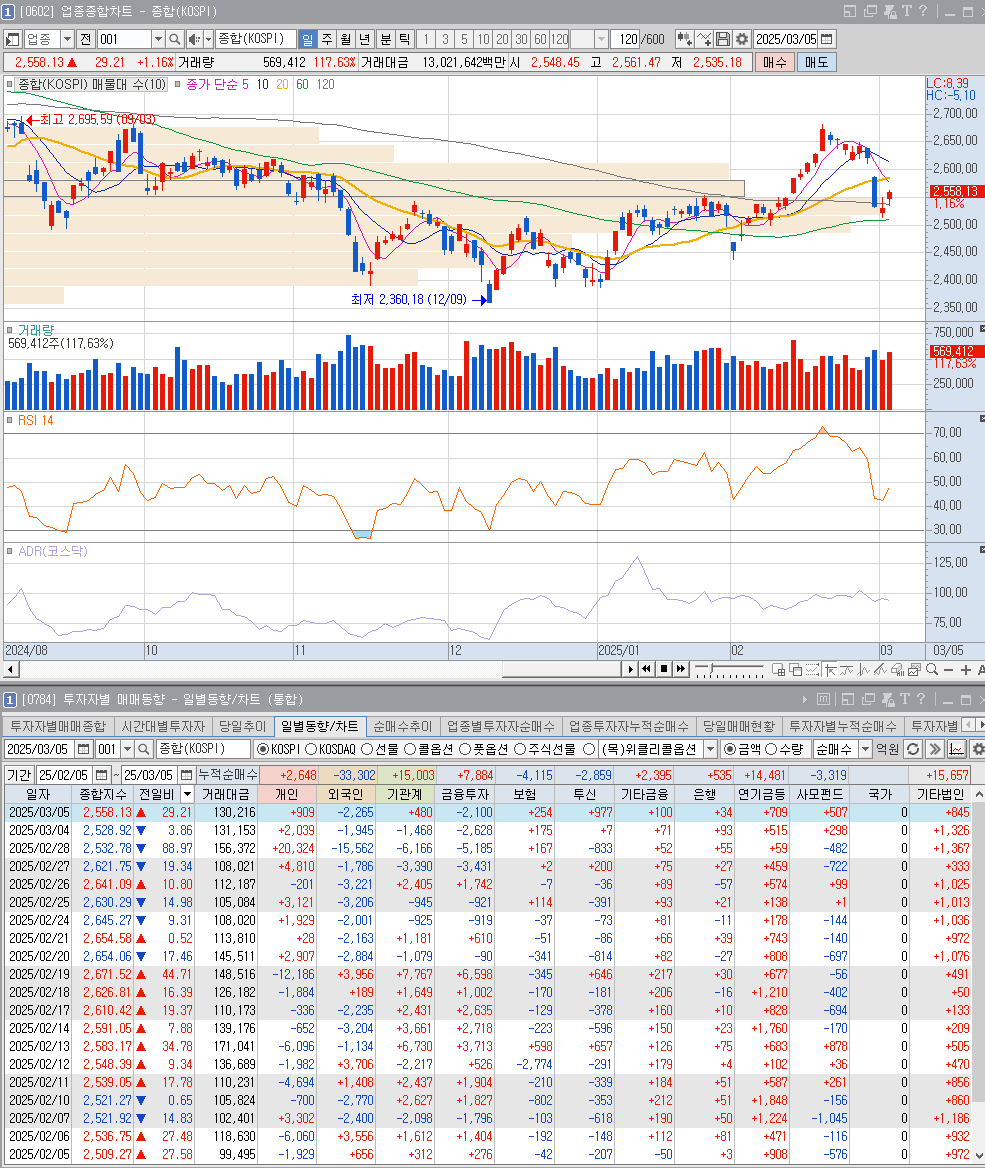
Task: Open the chart settings gear icon
Action: (742, 39)
